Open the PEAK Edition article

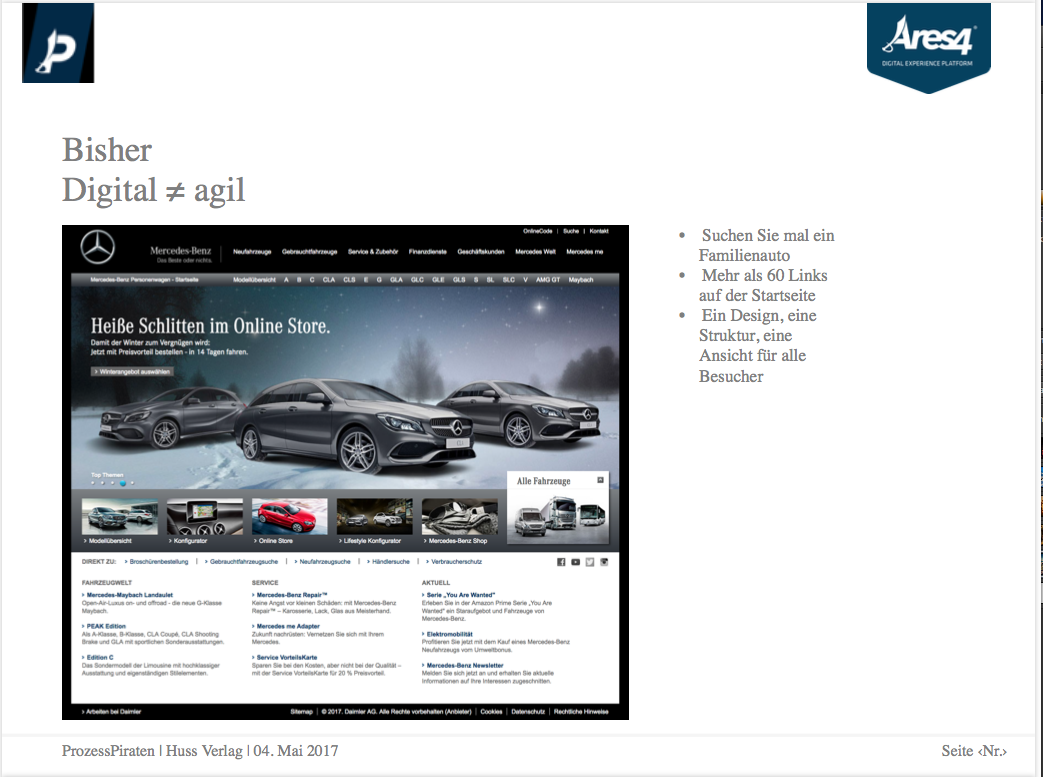click(x=106, y=626)
